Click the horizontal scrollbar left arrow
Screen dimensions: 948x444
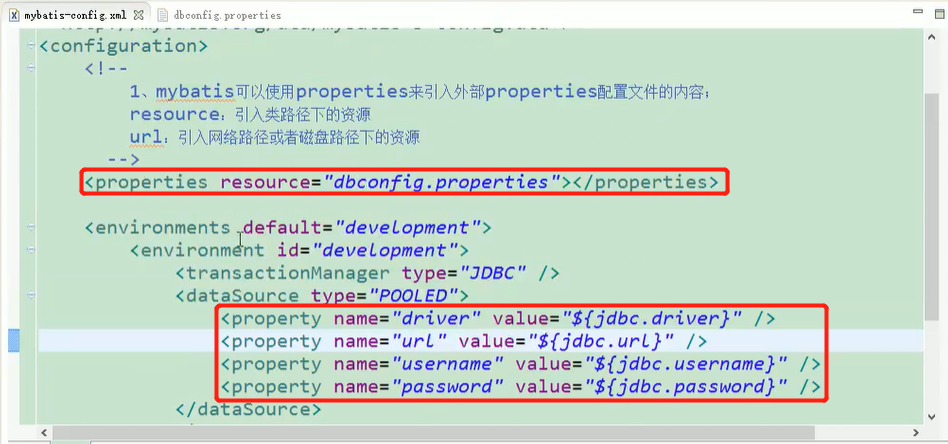point(44,433)
